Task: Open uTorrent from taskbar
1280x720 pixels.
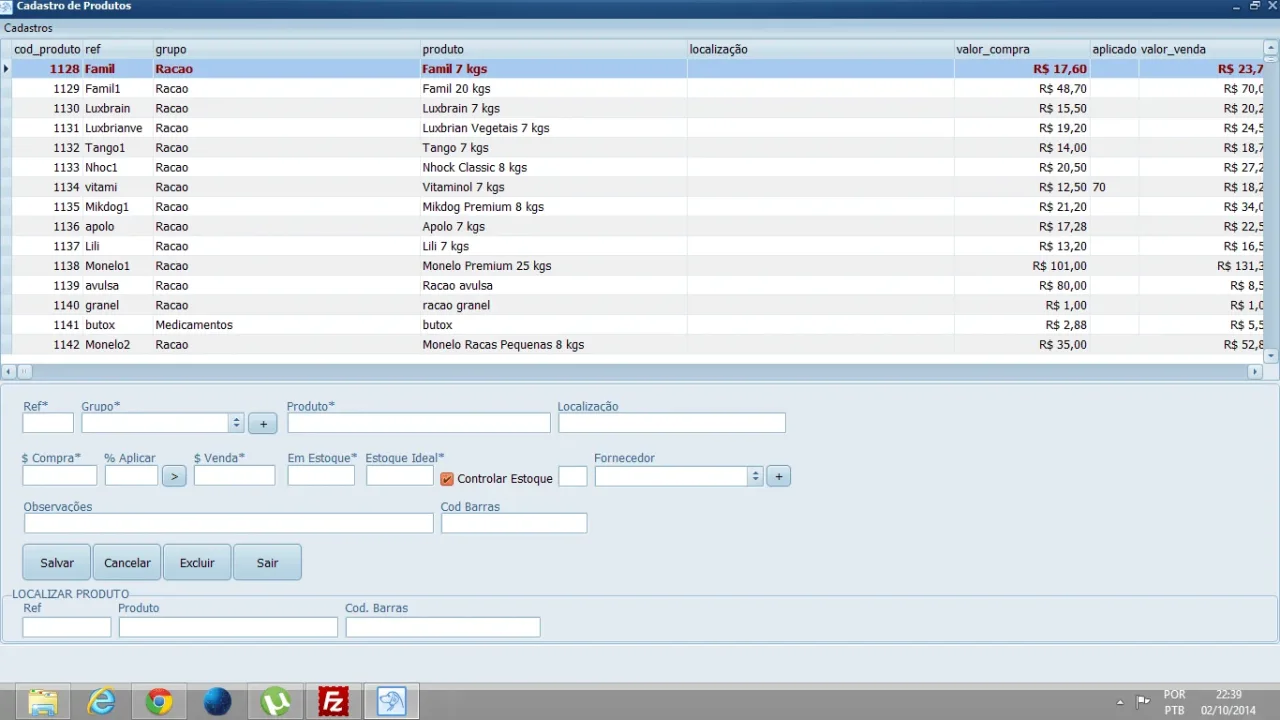Action: pyautogui.click(x=275, y=702)
